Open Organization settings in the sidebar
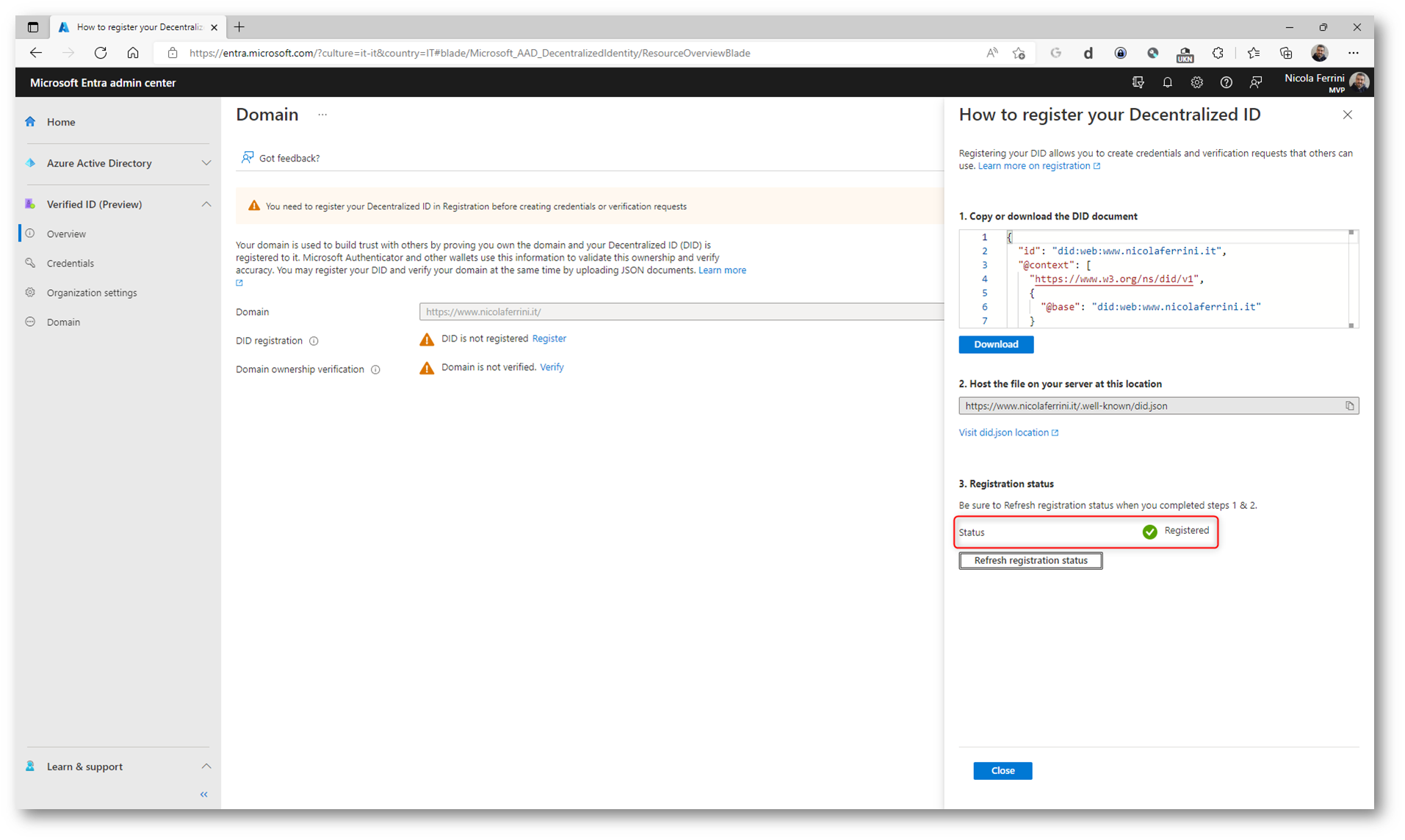Screen dimensions: 1405x840 click(92, 292)
